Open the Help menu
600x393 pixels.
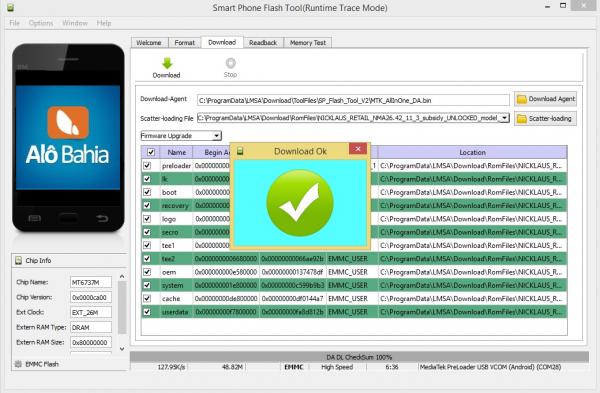pos(104,23)
